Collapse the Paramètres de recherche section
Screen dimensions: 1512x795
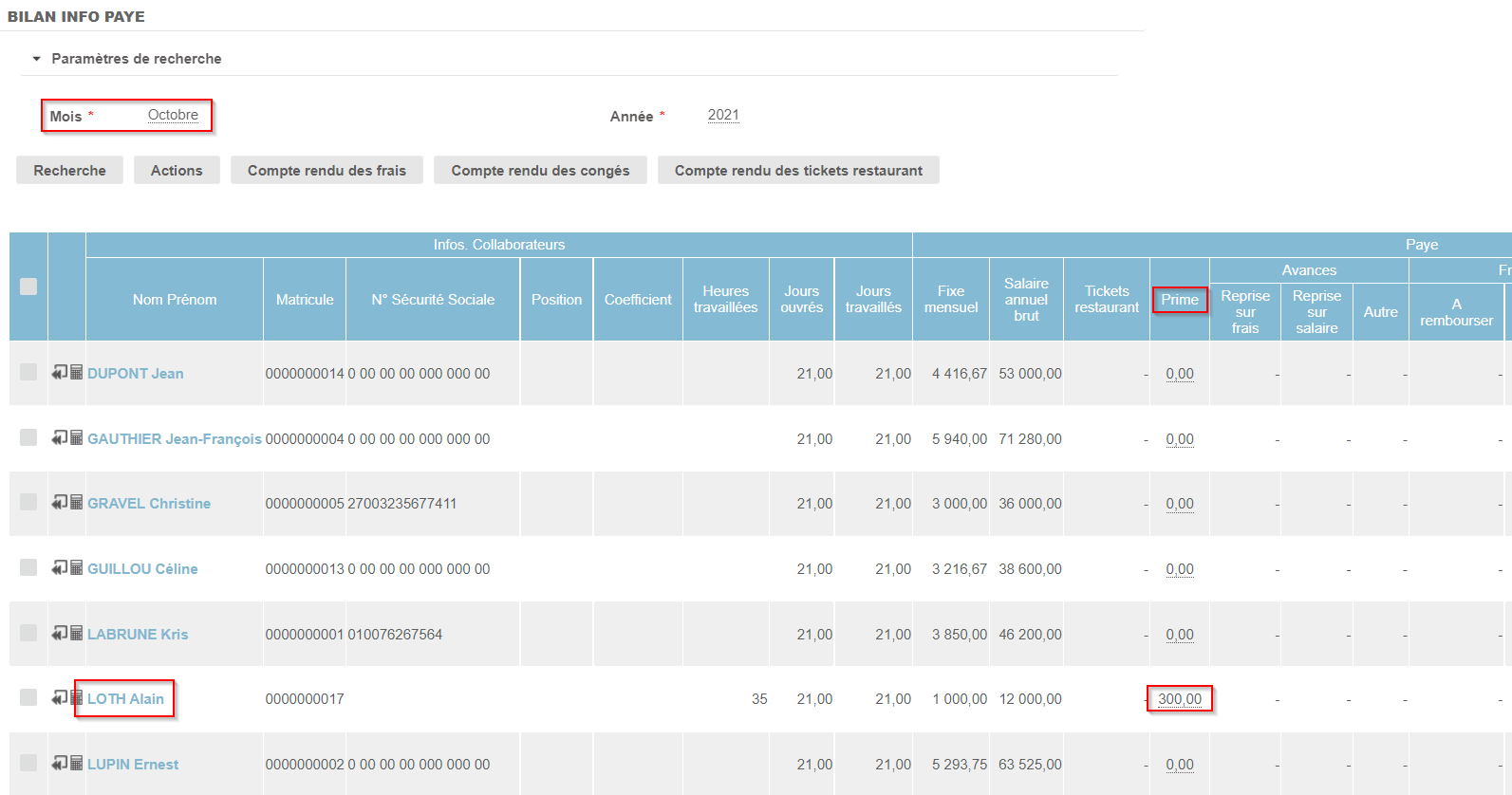pos(37,59)
